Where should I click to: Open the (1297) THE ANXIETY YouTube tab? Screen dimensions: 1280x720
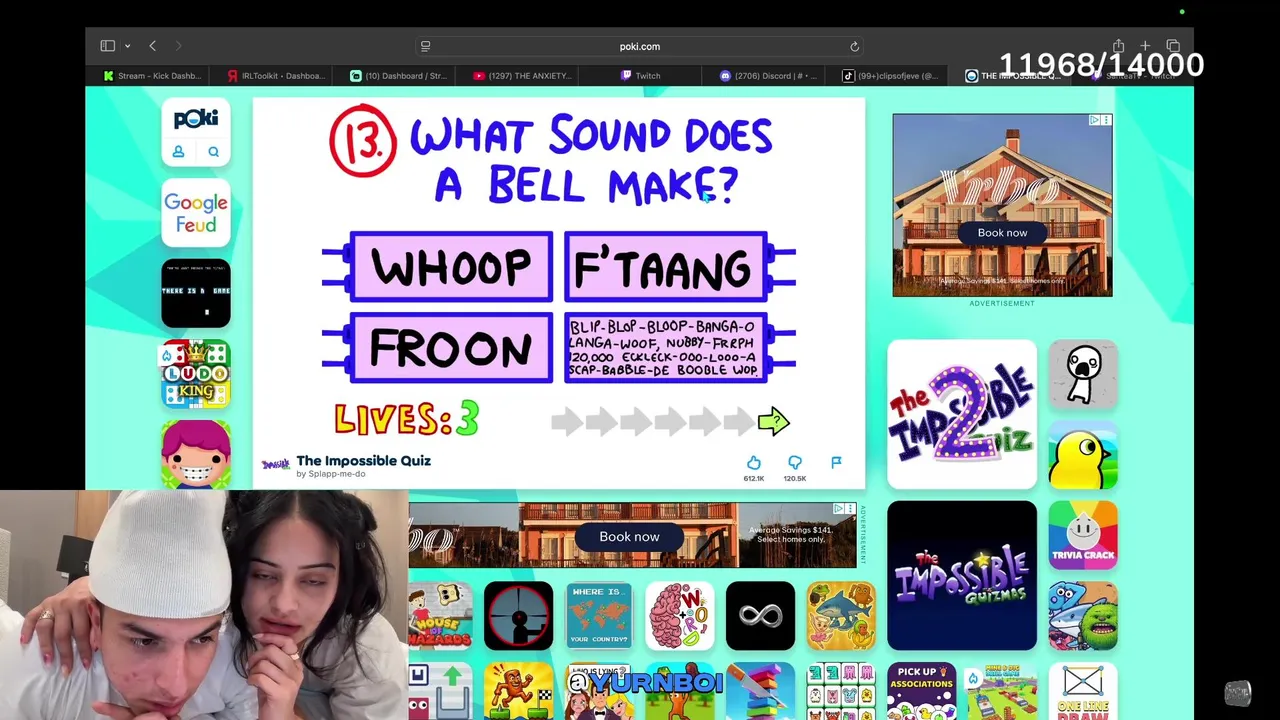(523, 76)
